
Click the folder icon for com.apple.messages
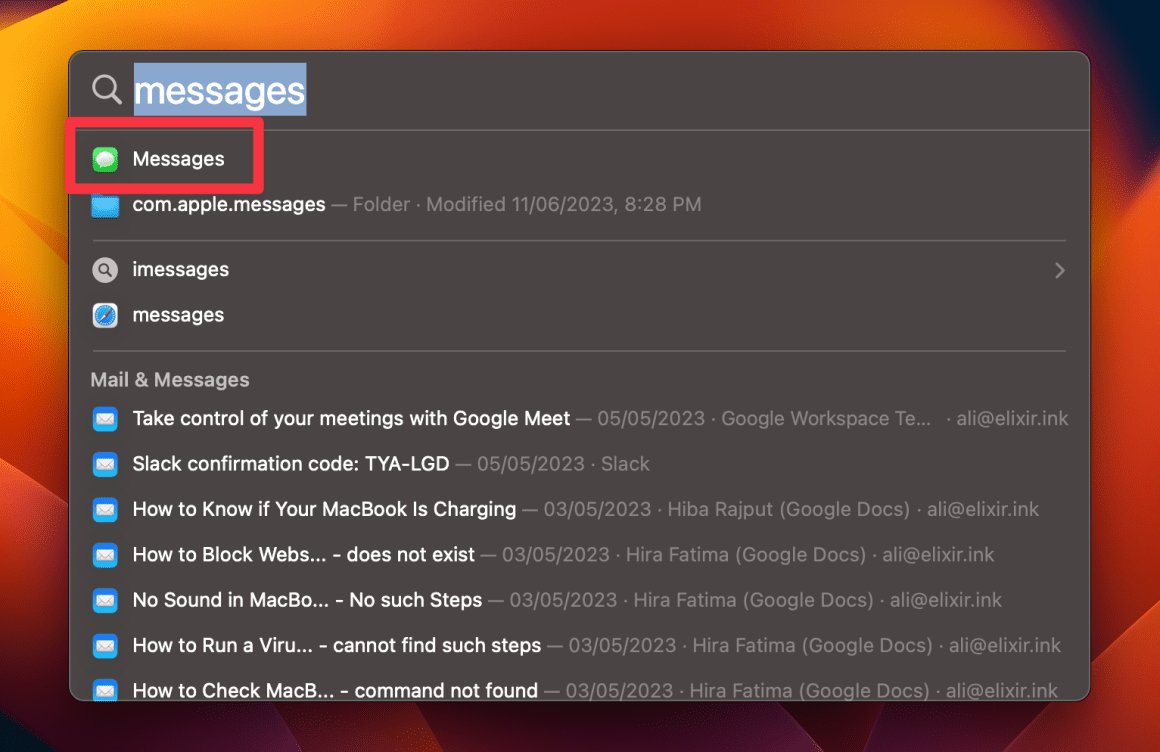pyautogui.click(x=104, y=204)
